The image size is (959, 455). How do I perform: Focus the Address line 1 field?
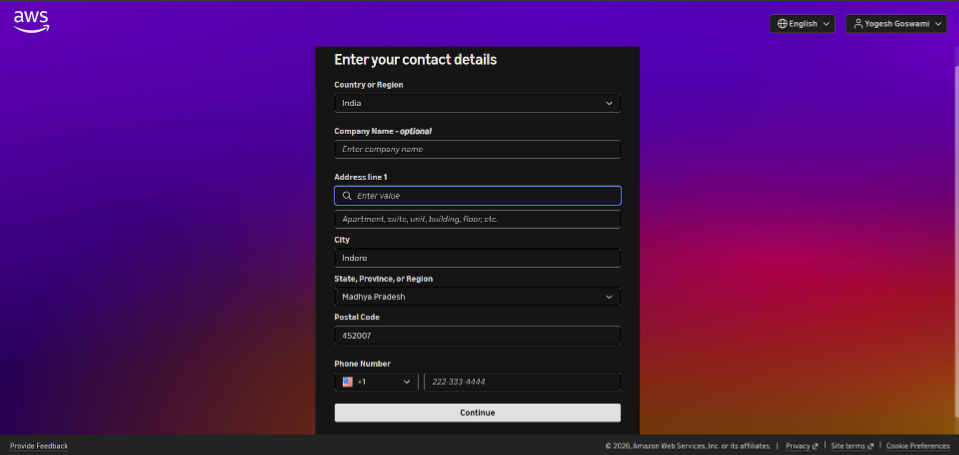pyautogui.click(x=478, y=196)
